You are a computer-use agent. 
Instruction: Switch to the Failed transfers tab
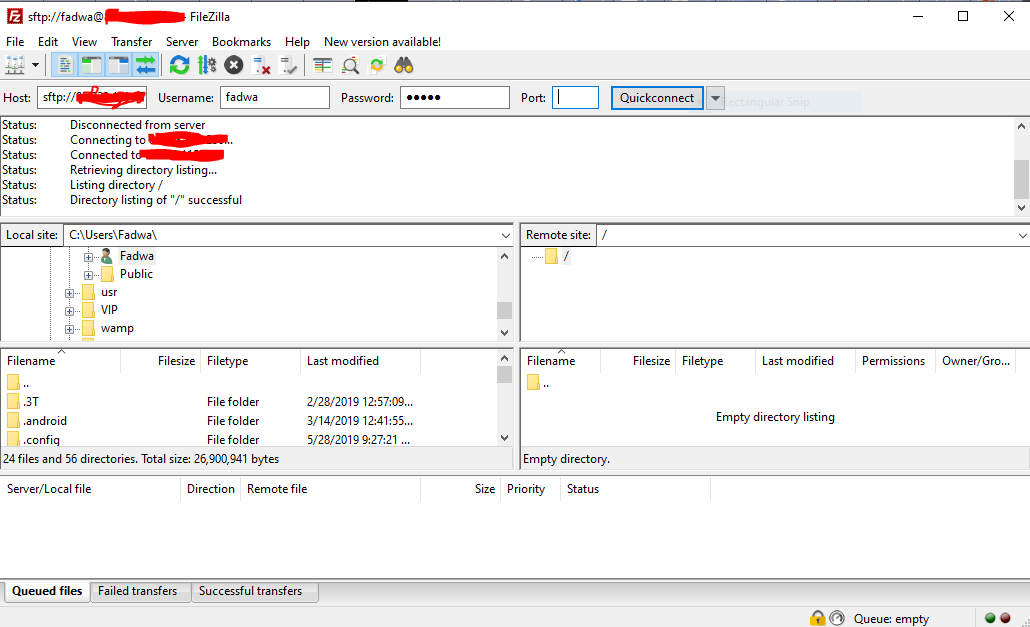point(137,591)
